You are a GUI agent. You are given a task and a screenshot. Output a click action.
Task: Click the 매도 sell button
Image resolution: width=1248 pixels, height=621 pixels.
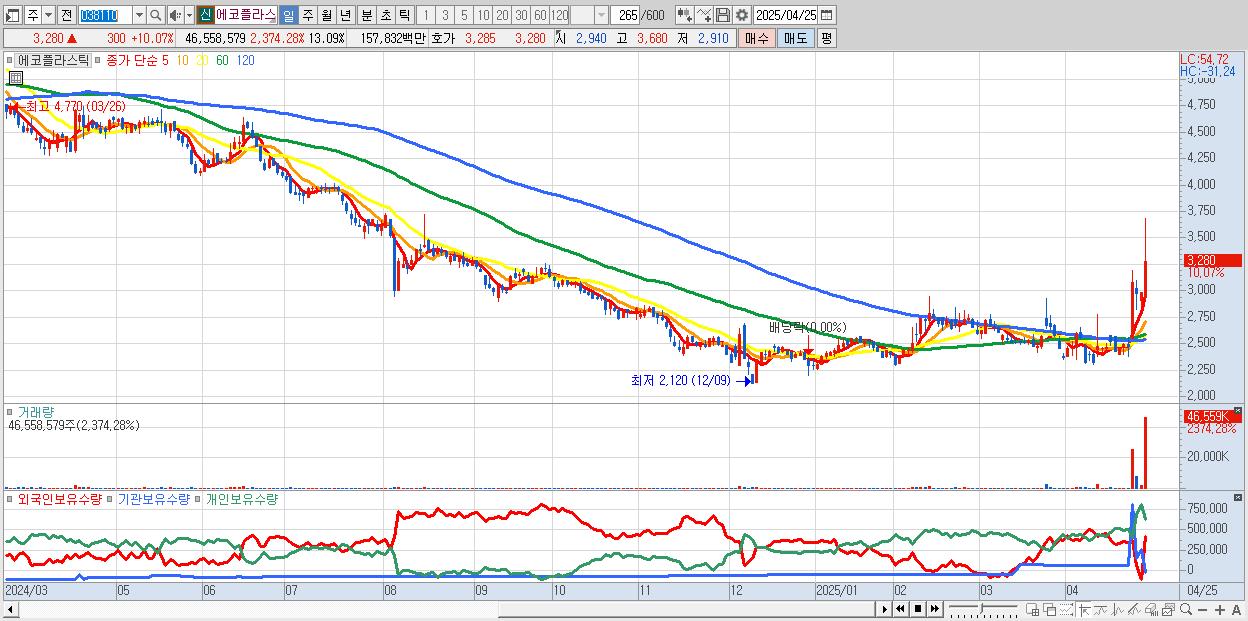click(x=795, y=38)
